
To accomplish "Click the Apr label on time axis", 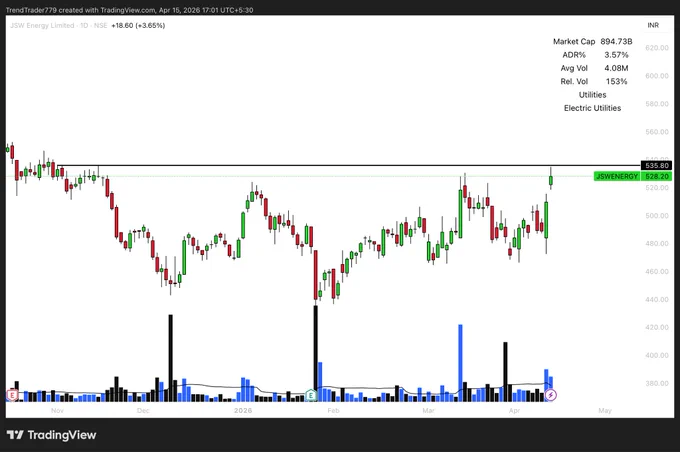I will coord(514,410).
